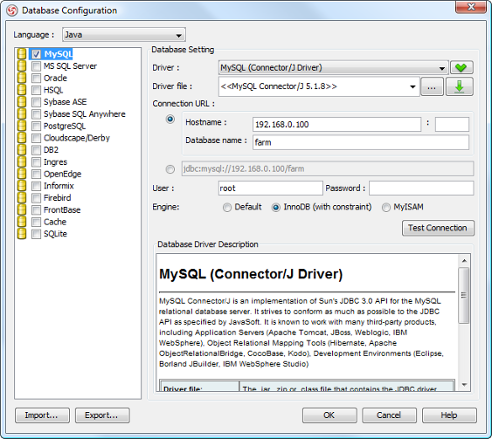Click the description scrollbar down arrow
Viewport: 492px width, 439px height.
tap(464, 385)
